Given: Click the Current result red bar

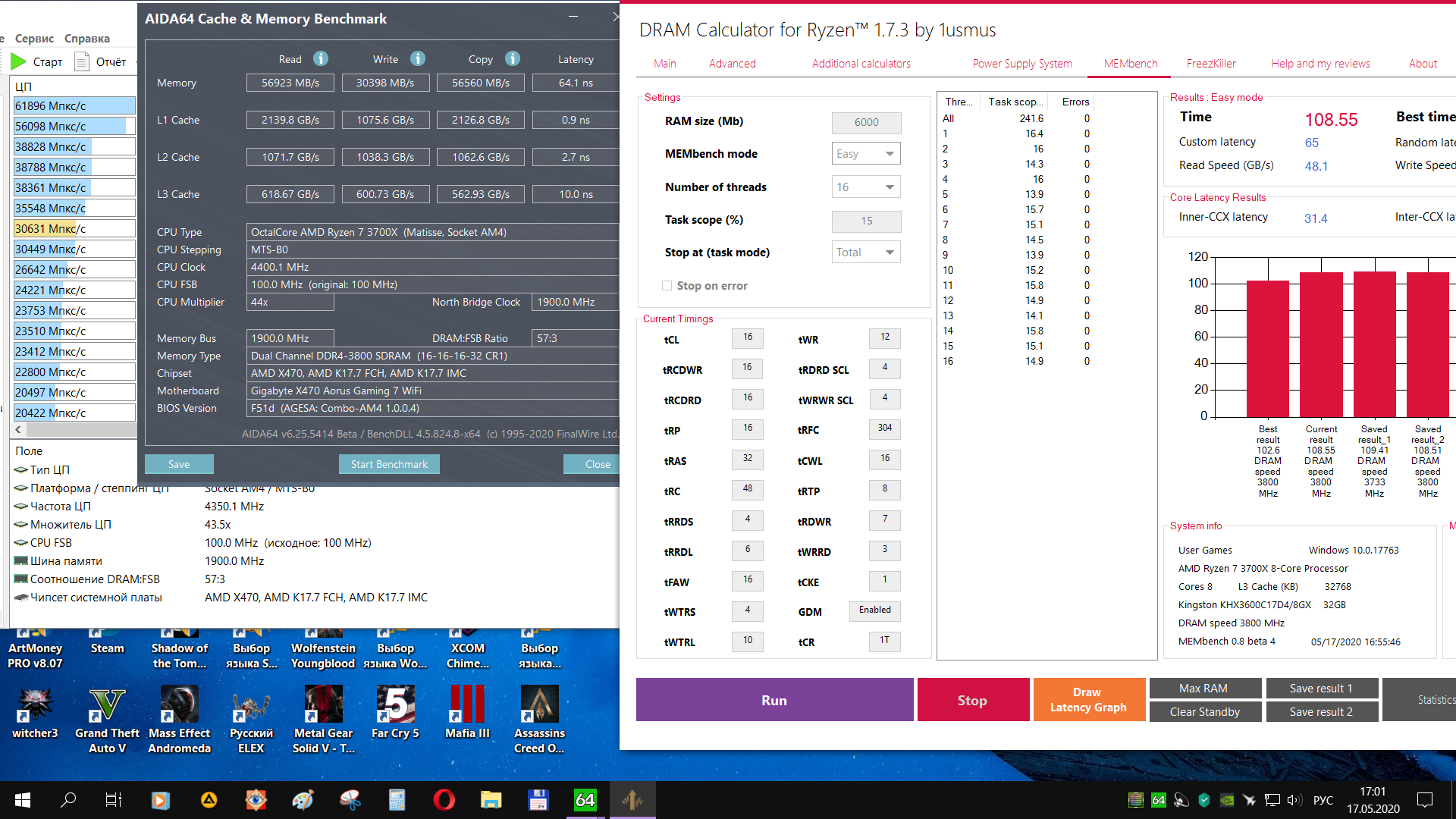Looking at the screenshot, I should [x=1321, y=345].
